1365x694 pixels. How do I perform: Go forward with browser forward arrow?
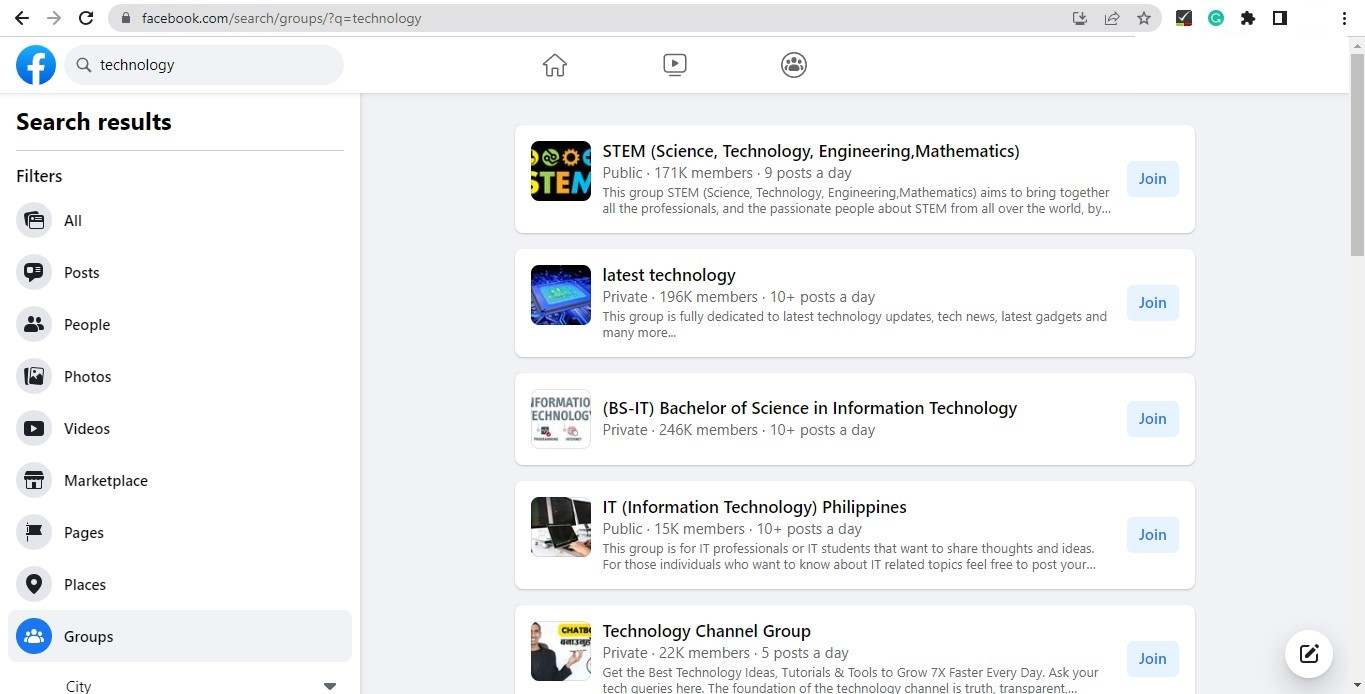pyautogui.click(x=54, y=18)
